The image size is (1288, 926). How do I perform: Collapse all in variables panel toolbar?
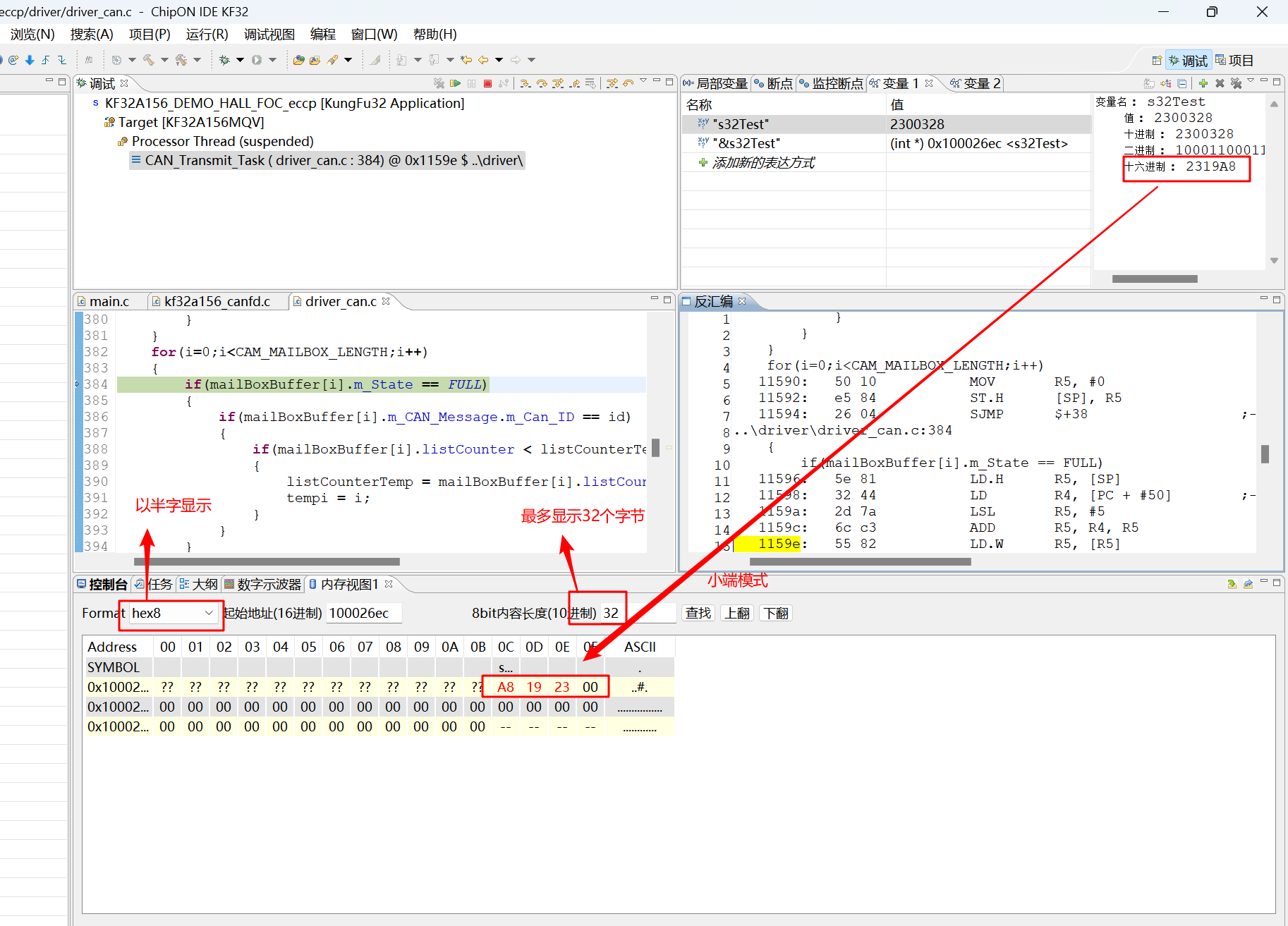coord(1182,83)
